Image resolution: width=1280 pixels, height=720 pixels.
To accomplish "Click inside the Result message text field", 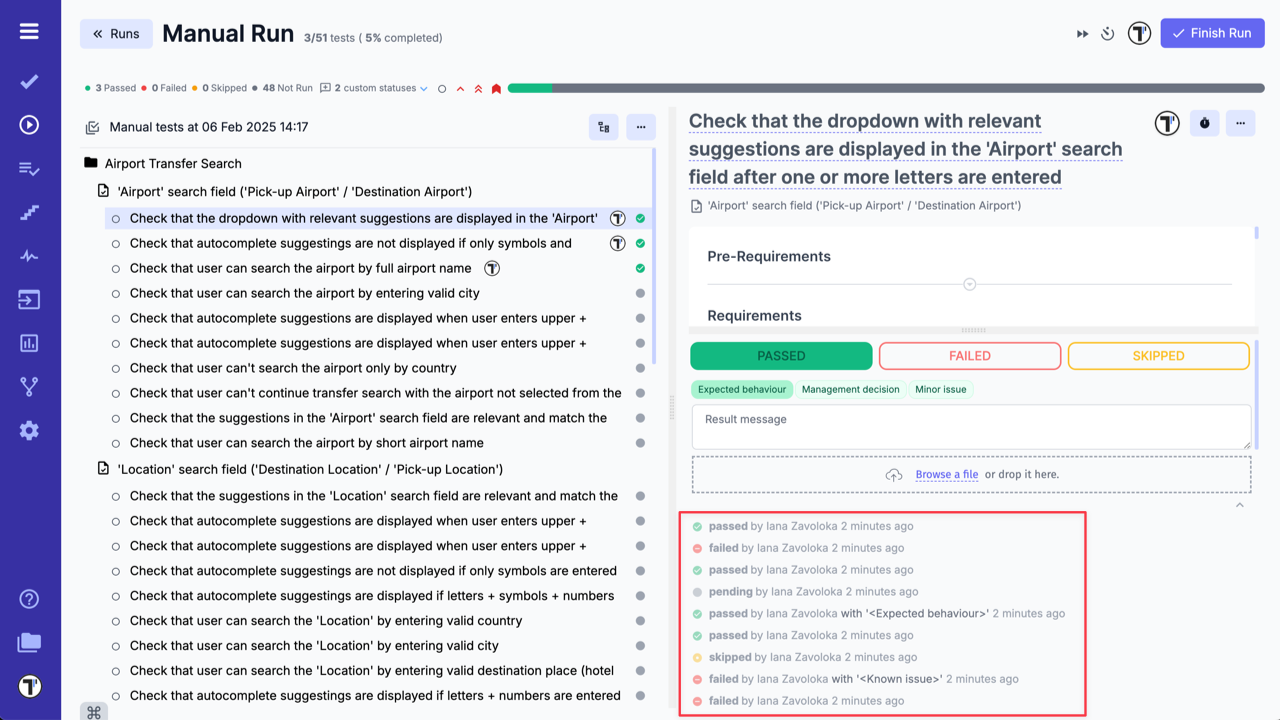I will point(969,427).
